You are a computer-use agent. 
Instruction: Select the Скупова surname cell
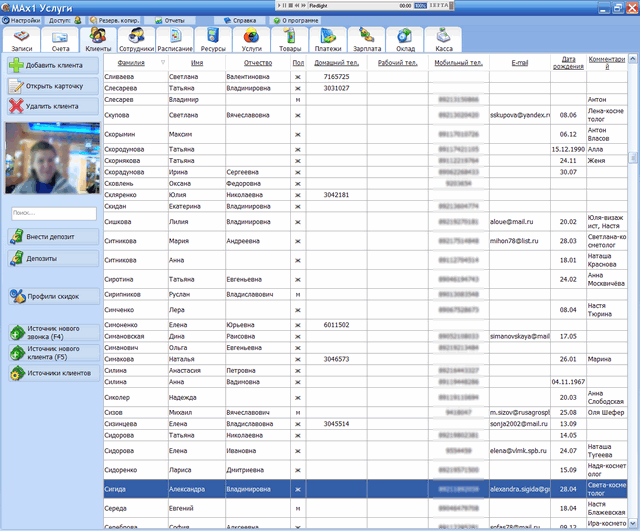point(136,115)
